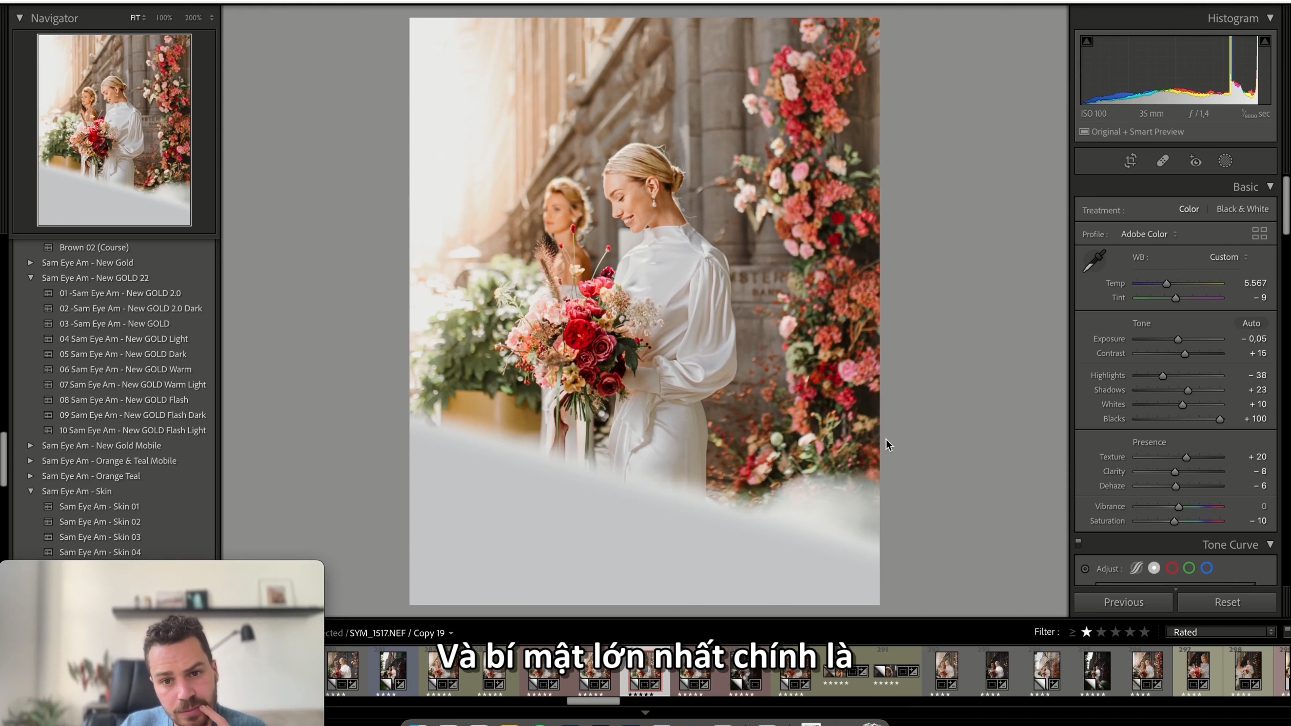Expand the Sam Eye Am - New Gold preset folder
Viewport: 1291px width, 726px height.
click(x=30, y=262)
